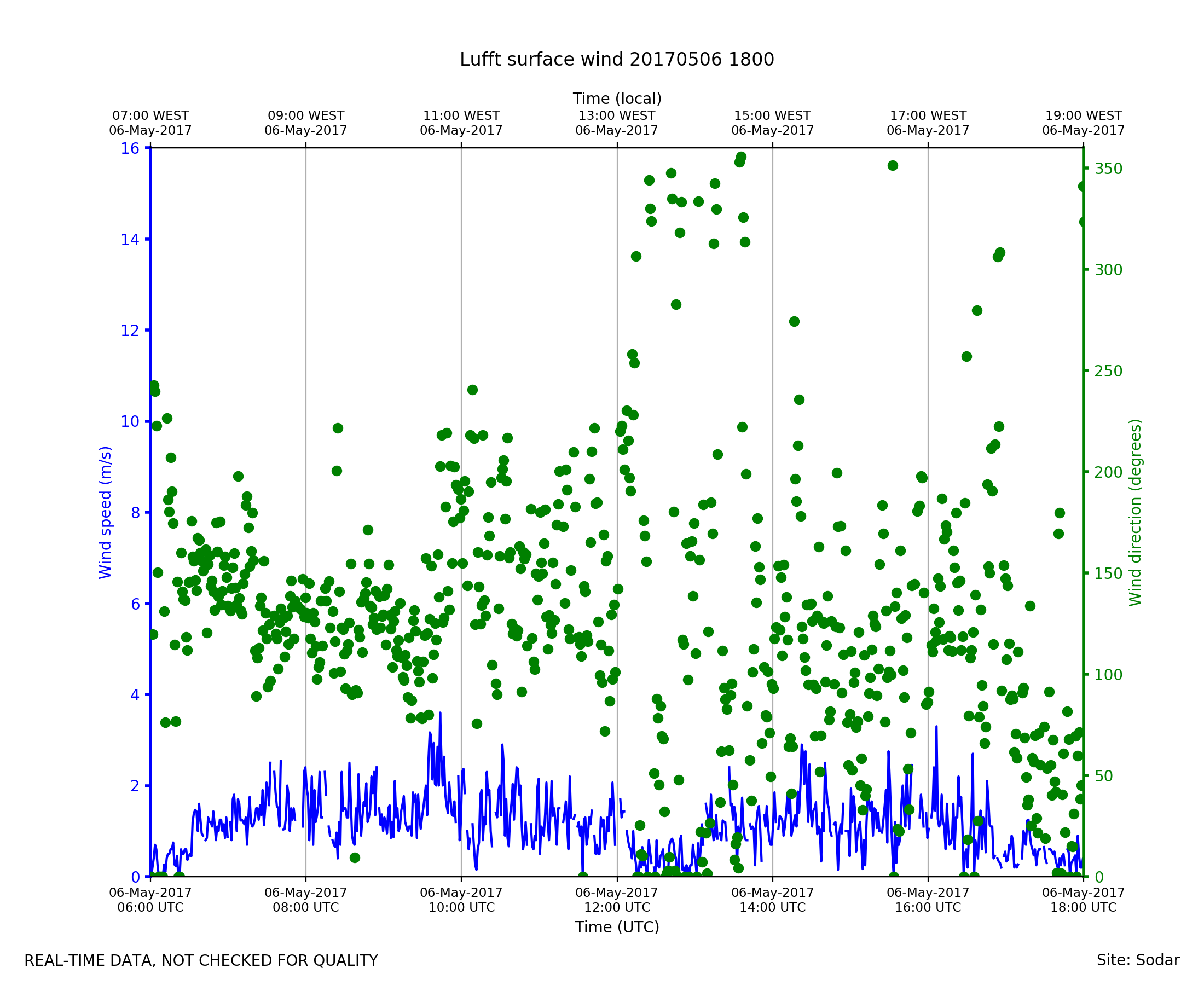Click the '19:00 WEST' top tick label
The width and height of the screenshot is (1204, 985).
tap(1083, 116)
